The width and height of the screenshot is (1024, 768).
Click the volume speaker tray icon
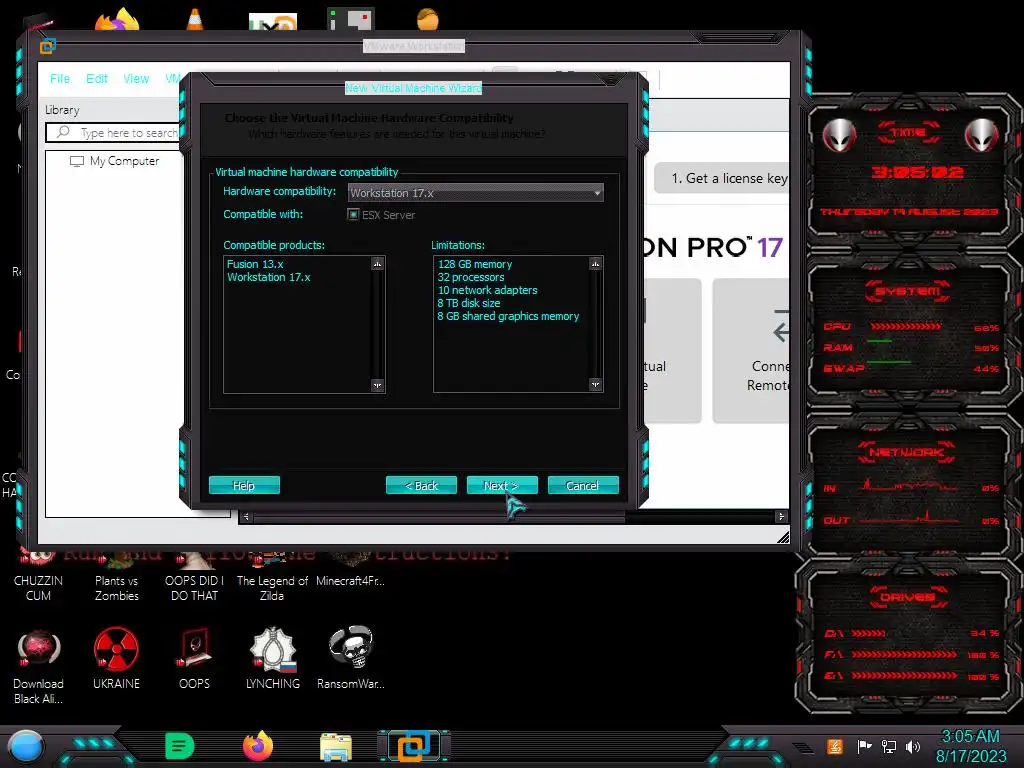[x=913, y=746]
